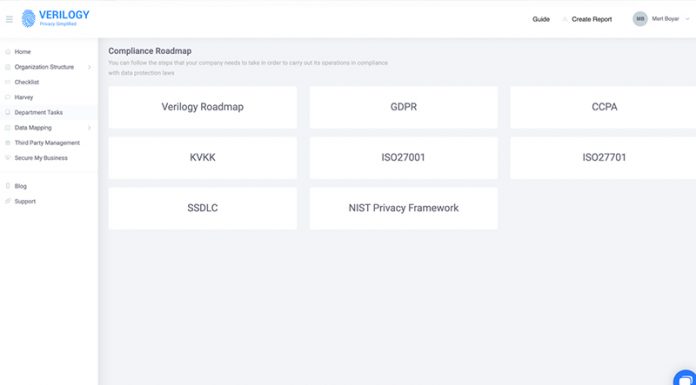
Task: Click the Blog sidebar icon
Action: pyautogui.click(x=8, y=186)
